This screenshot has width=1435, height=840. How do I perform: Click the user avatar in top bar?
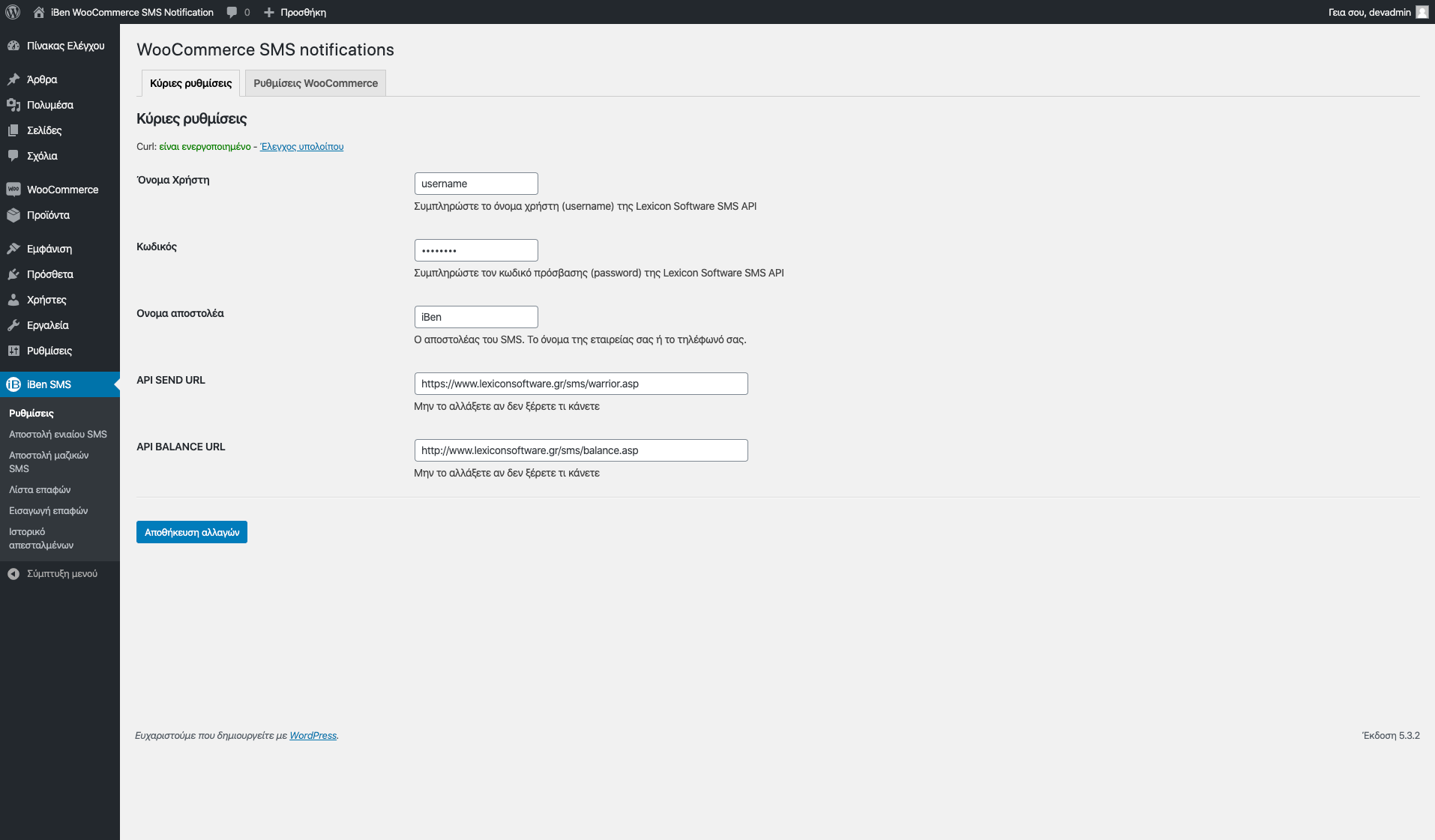click(1422, 12)
